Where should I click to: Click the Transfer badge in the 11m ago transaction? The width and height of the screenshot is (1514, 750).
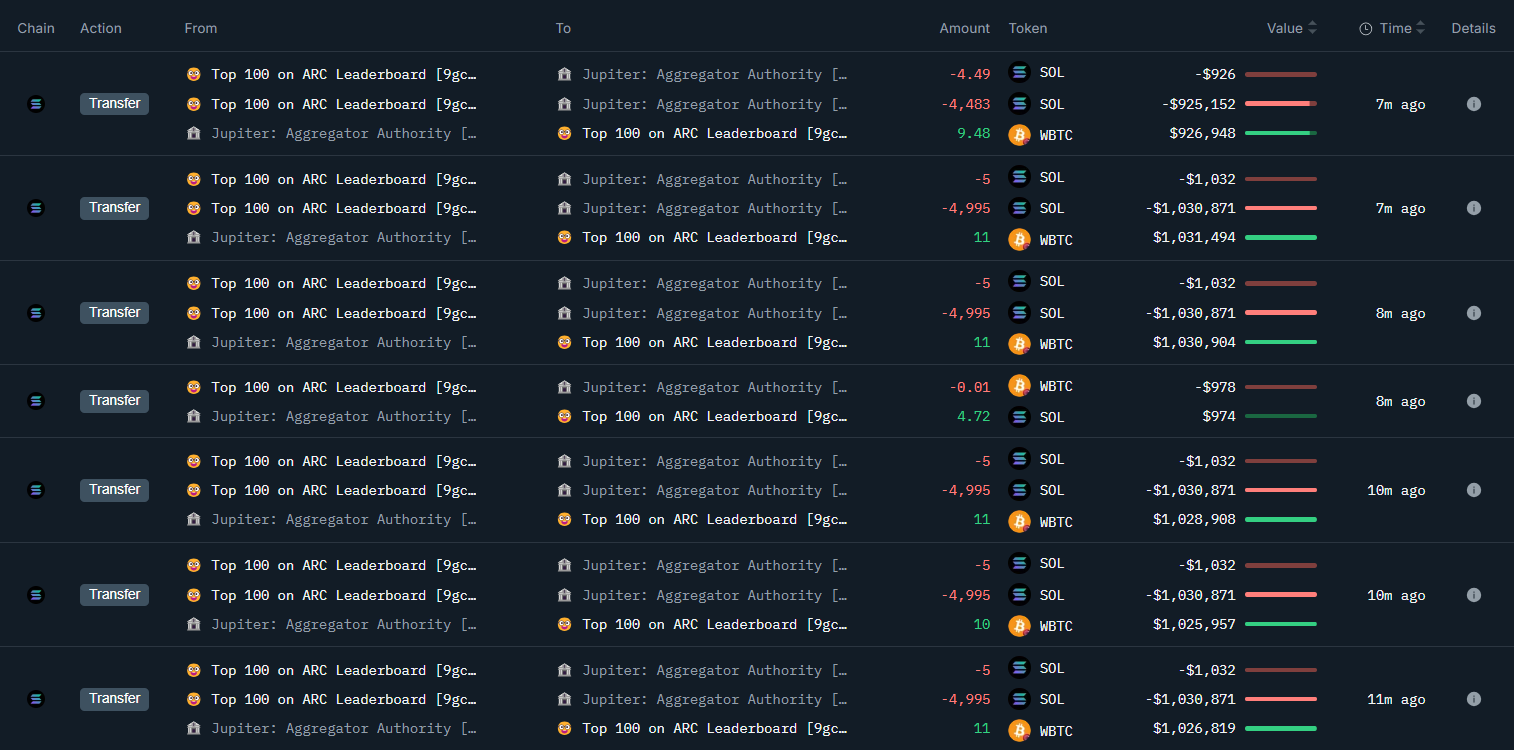click(114, 699)
